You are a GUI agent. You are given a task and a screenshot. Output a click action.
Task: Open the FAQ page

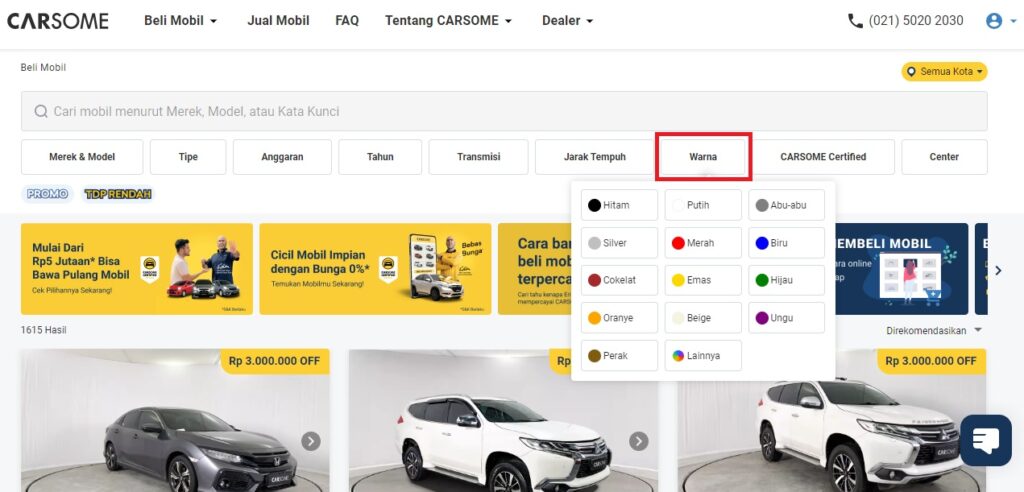pyautogui.click(x=347, y=21)
